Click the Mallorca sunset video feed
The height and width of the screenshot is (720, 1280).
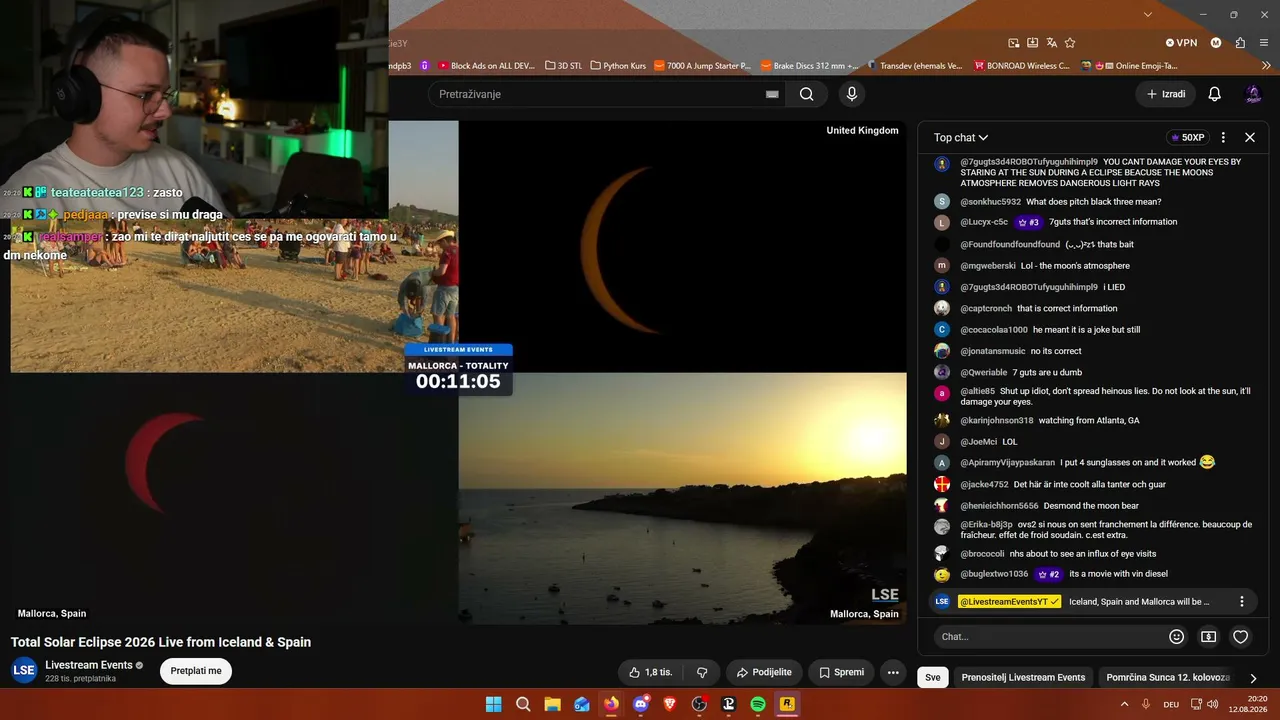pyautogui.click(x=683, y=498)
